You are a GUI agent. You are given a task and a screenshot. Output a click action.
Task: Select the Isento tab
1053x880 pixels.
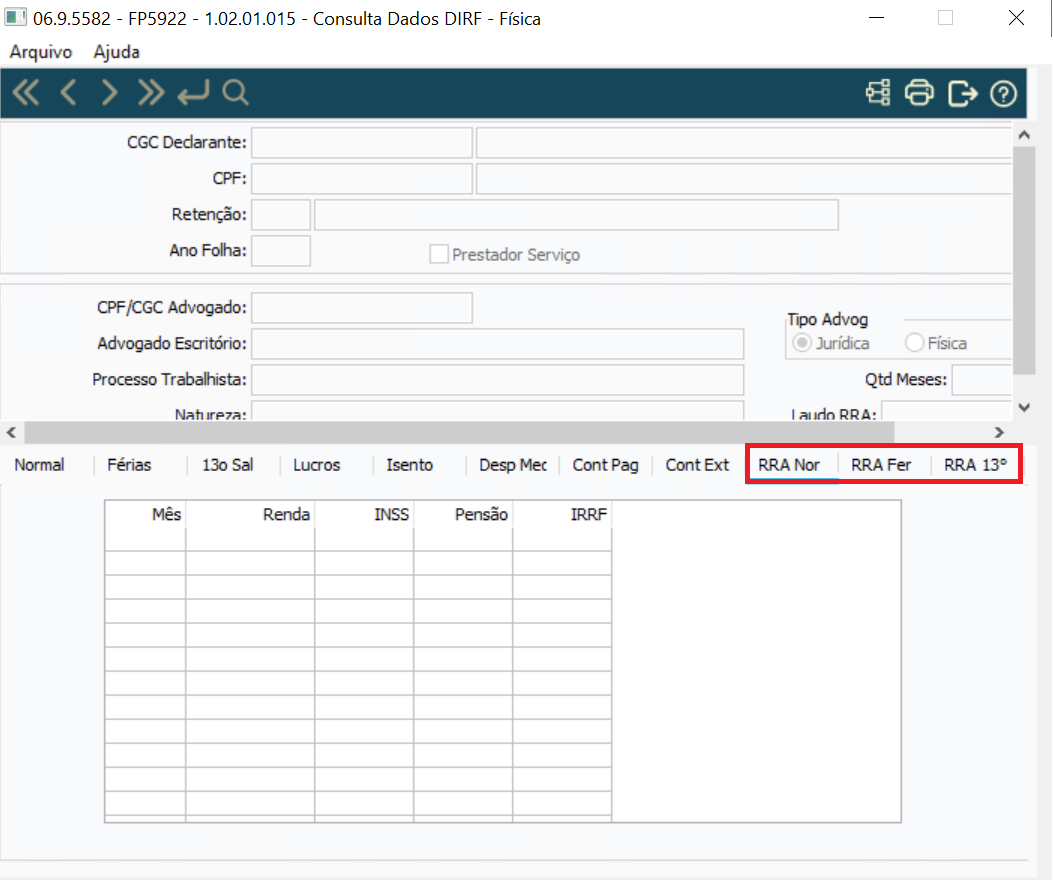[x=410, y=465]
